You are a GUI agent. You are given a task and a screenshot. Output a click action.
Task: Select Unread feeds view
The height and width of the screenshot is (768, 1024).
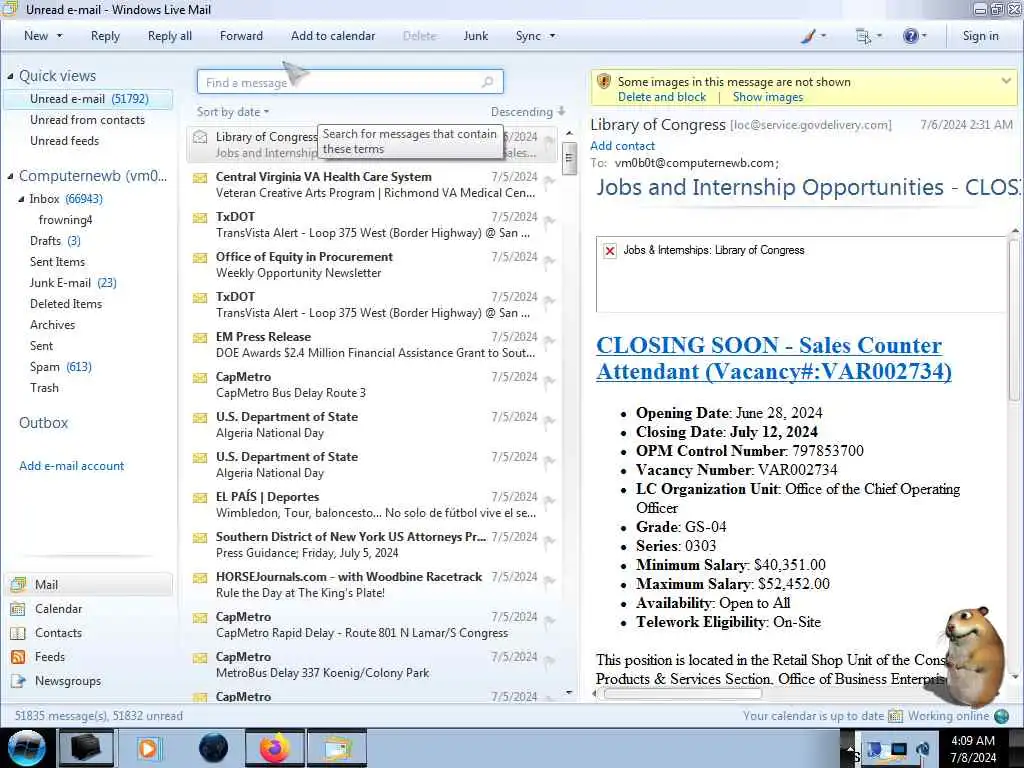click(65, 141)
